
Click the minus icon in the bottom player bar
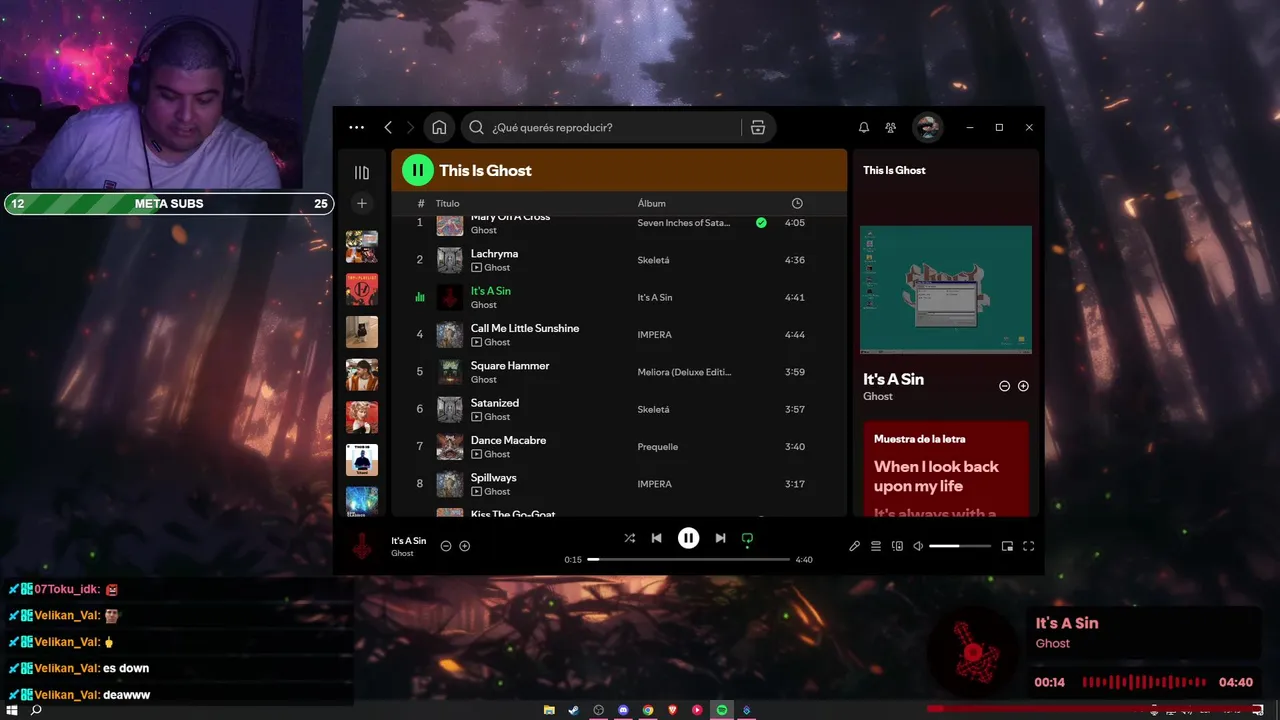click(x=446, y=546)
